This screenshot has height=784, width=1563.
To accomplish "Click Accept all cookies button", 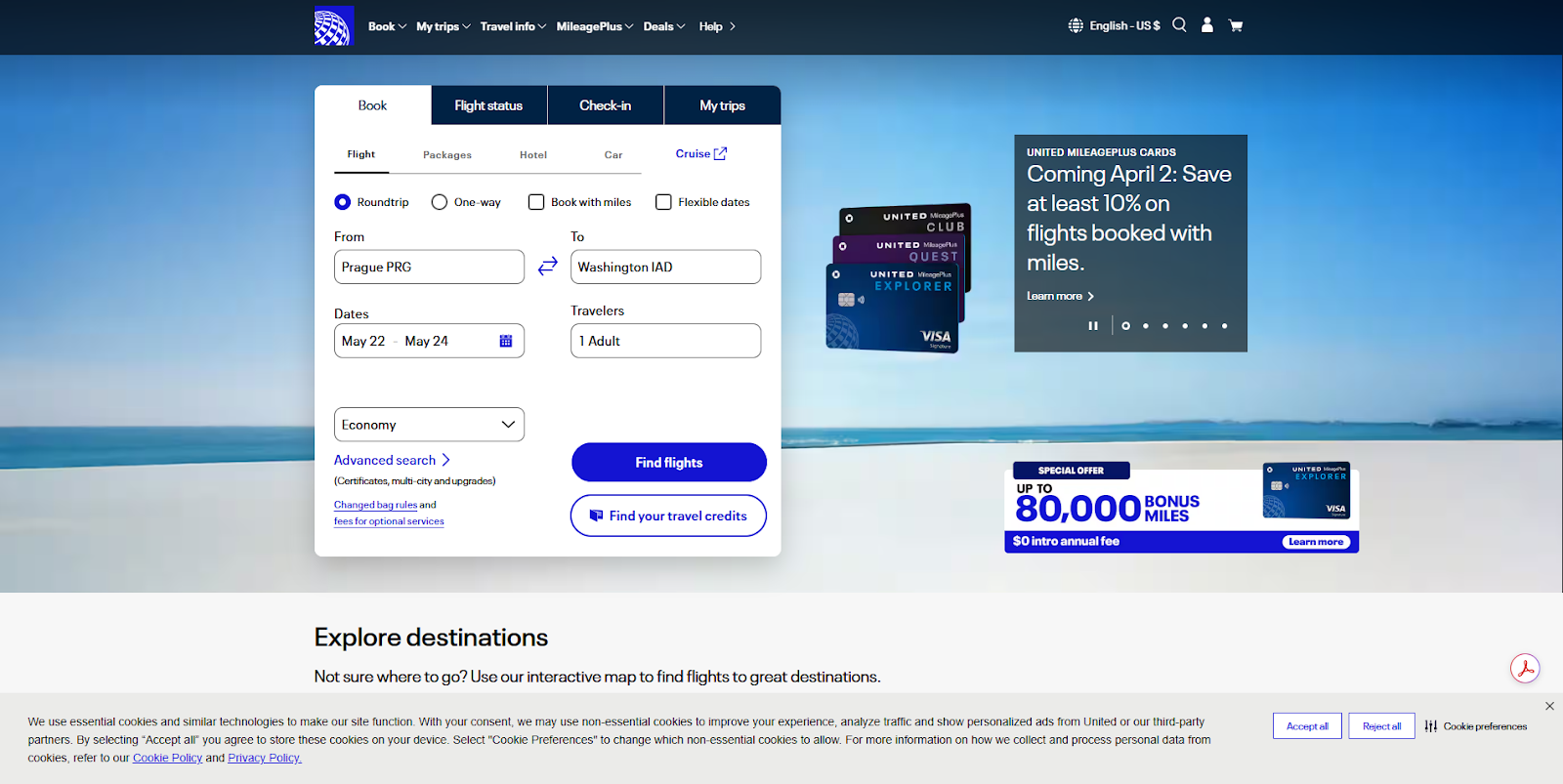I will (x=1307, y=726).
